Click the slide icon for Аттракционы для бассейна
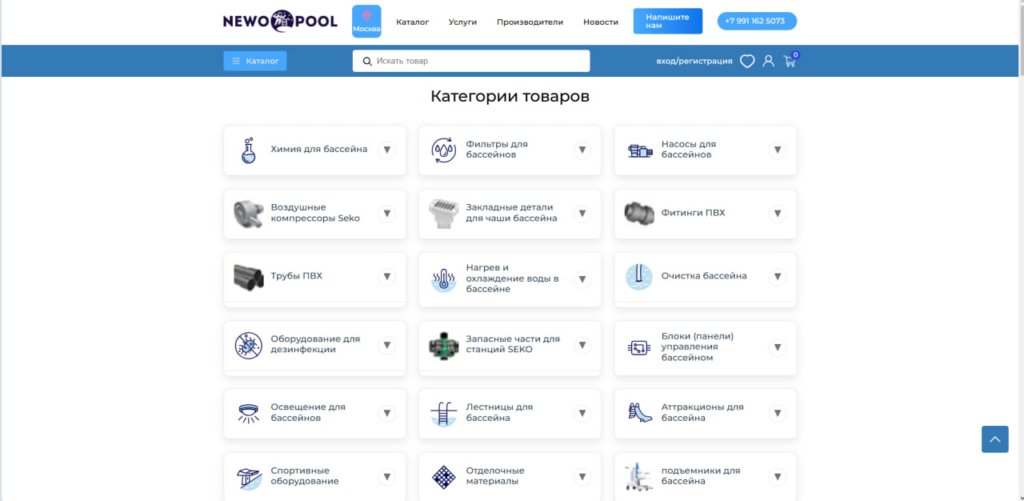The width and height of the screenshot is (1024, 501). (x=639, y=413)
